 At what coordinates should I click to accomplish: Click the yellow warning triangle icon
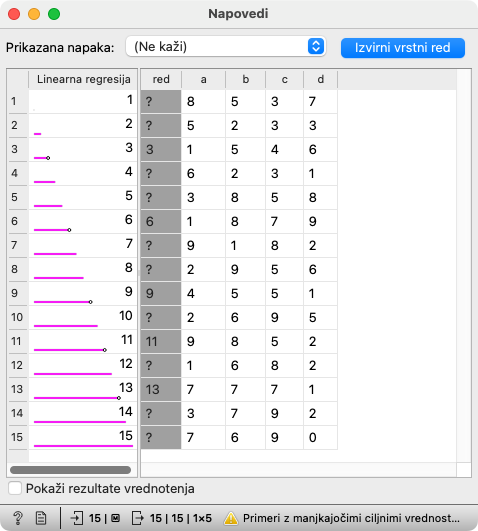(231, 518)
